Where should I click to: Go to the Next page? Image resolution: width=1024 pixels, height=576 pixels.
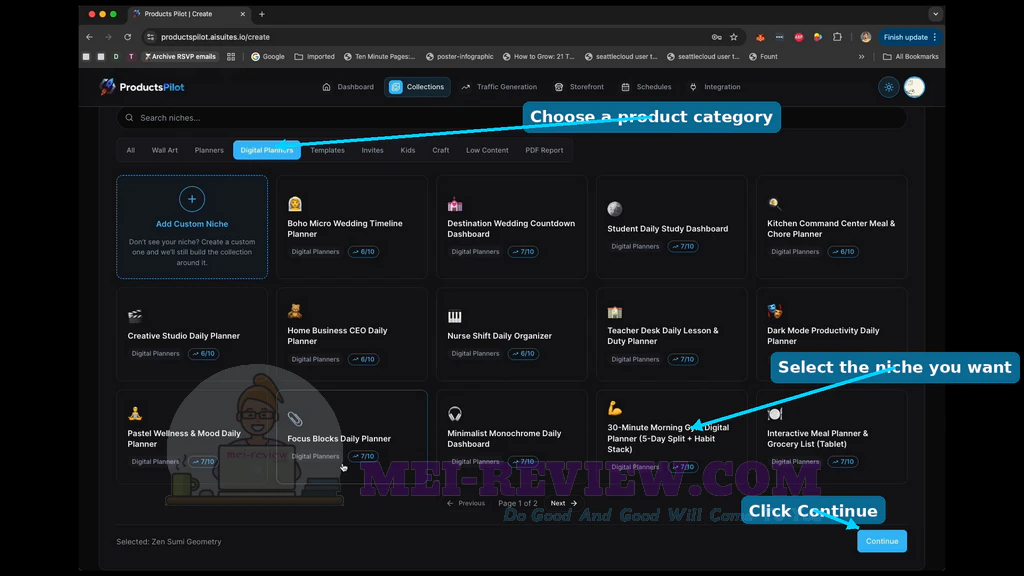click(564, 504)
